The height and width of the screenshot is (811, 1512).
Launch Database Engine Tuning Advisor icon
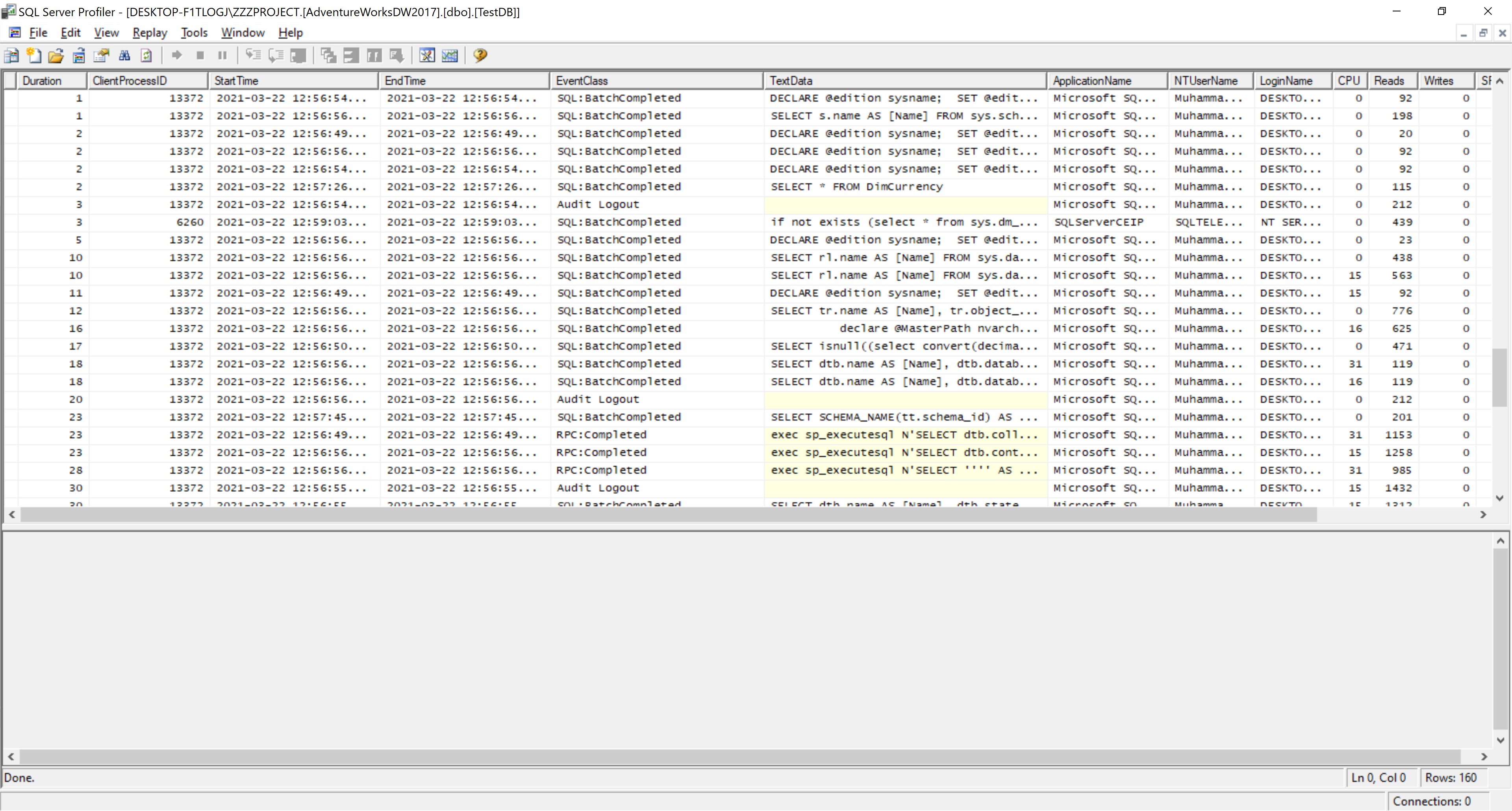pyautogui.click(x=427, y=56)
